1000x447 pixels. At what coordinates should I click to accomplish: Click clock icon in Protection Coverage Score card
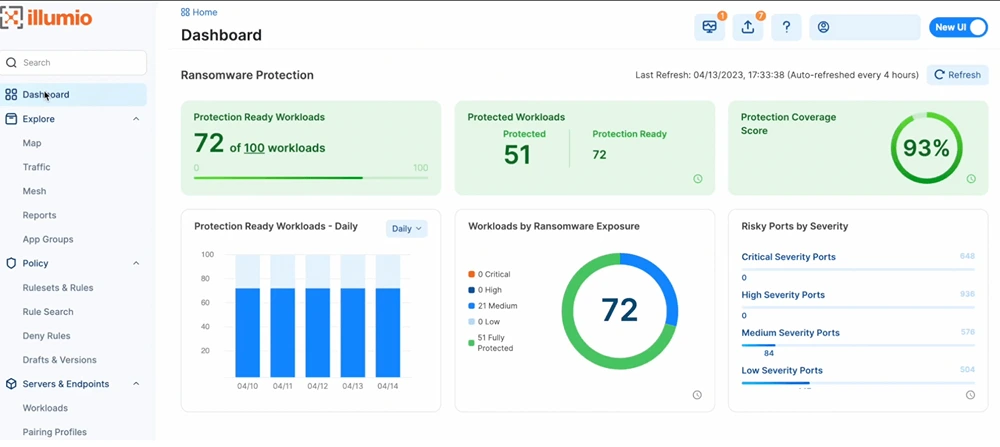pos(970,179)
